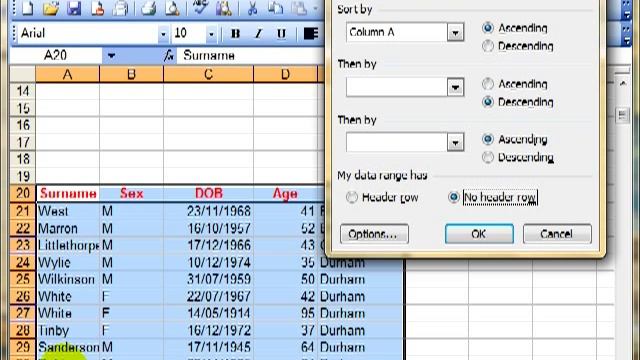The height and width of the screenshot is (360, 640).
Task: Open the Research tool icon
Action: click(x=223, y=8)
